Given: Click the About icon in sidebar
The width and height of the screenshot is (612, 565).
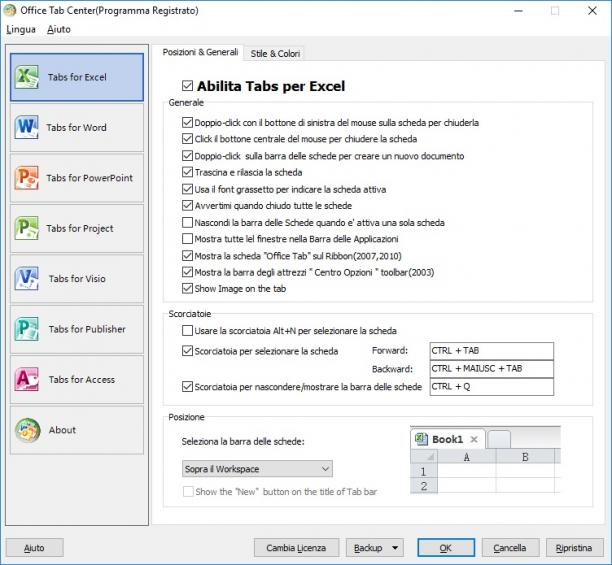Looking at the screenshot, I should click(x=27, y=430).
